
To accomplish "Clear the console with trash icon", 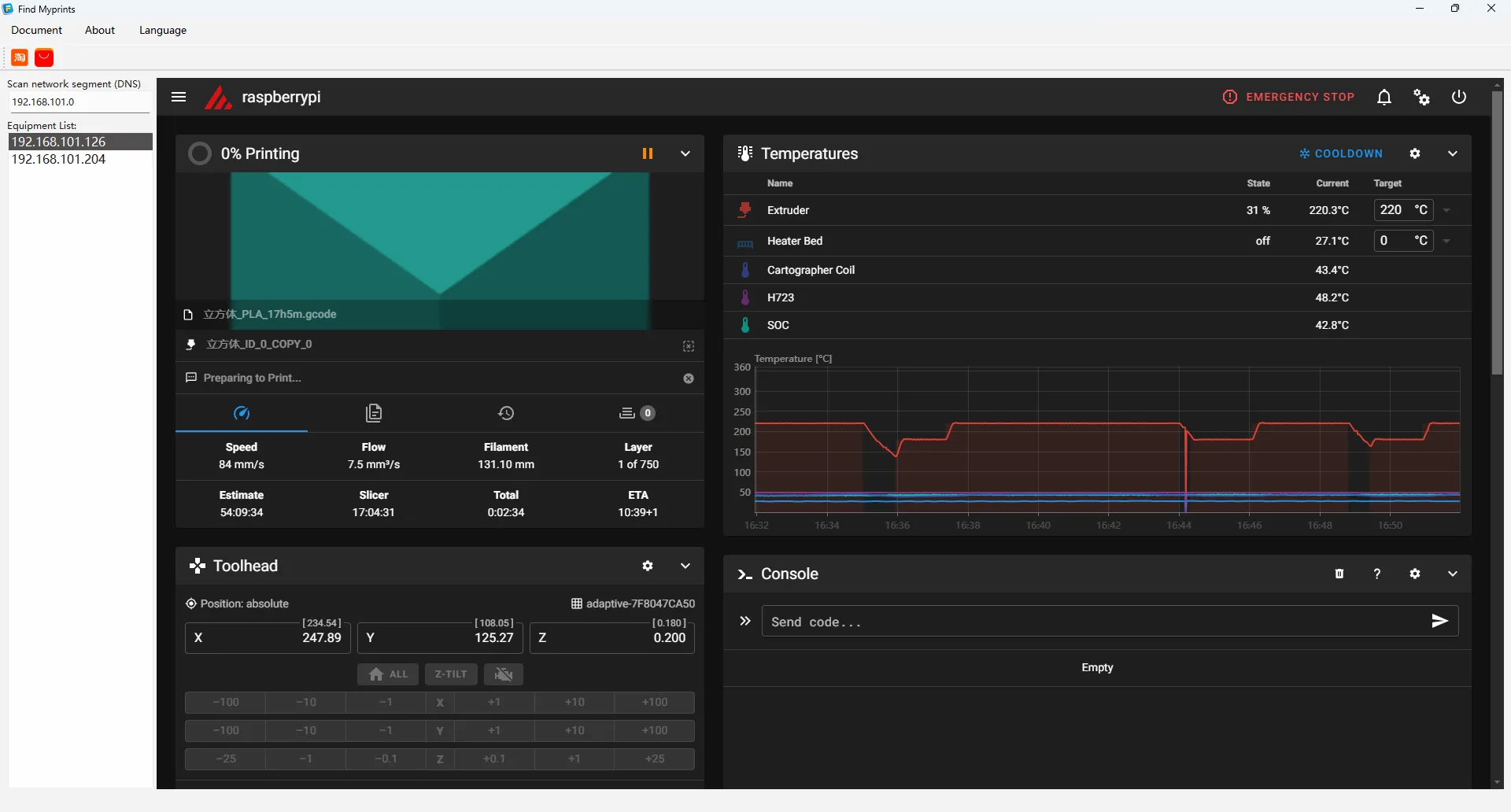I will coord(1339,574).
